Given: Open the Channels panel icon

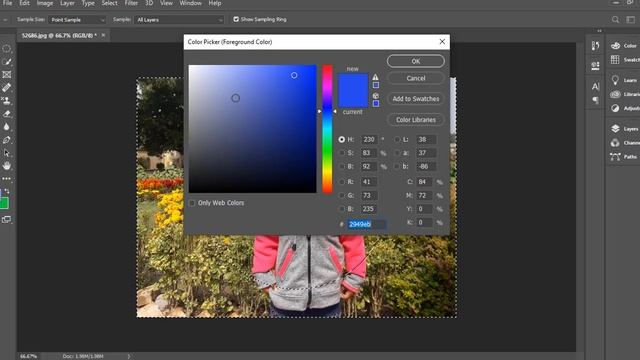Looking at the screenshot, I should point(615,143).
